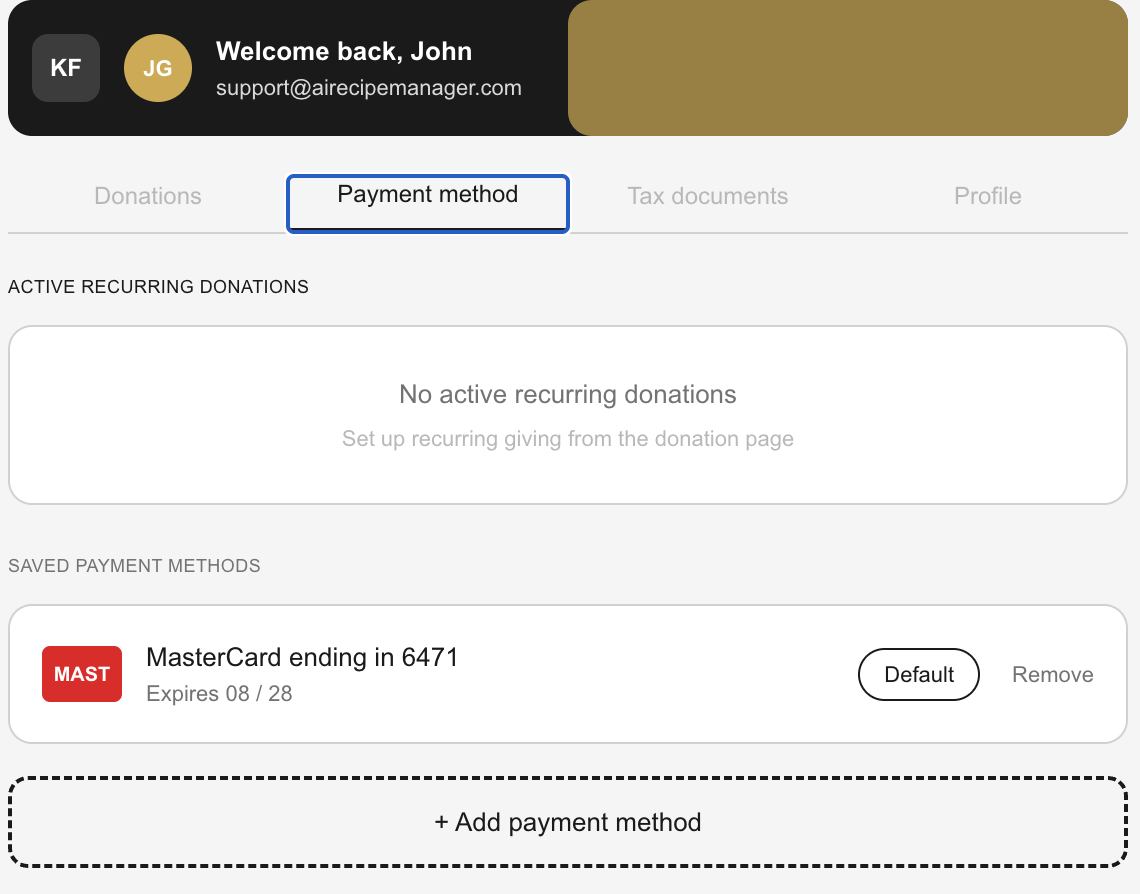This screenshot has width=1140, height=894.
Task: Click the No active recurring donations message
Action: [x=568, y=394]
